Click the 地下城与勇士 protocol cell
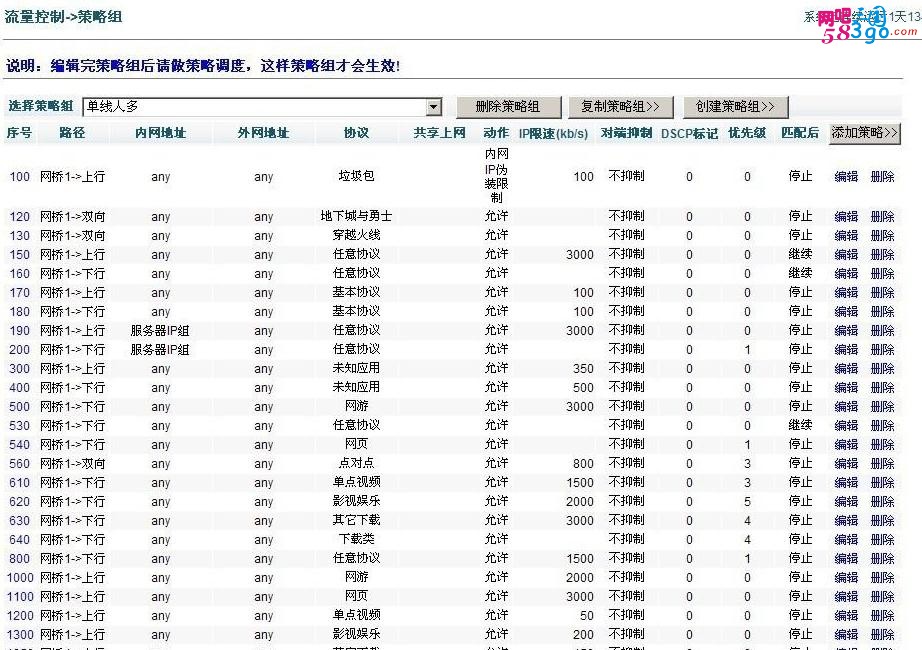This screenshot has width=922, height=650. [356, 216]
